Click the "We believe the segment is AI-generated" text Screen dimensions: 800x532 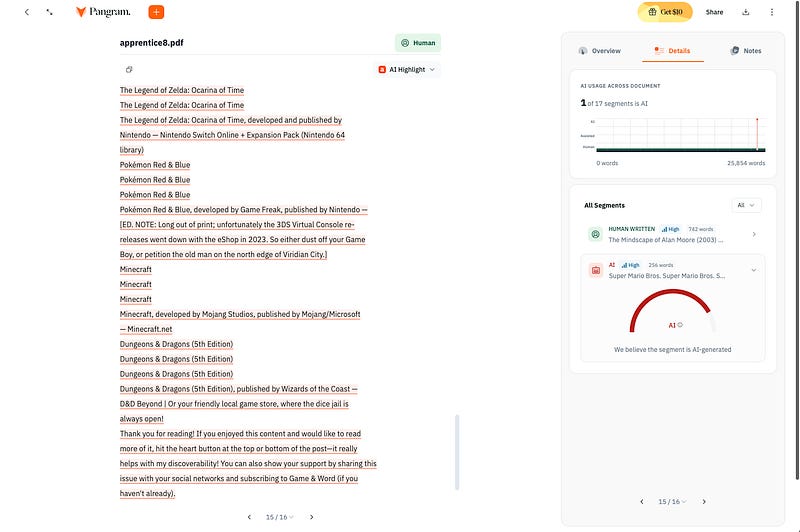672,349
